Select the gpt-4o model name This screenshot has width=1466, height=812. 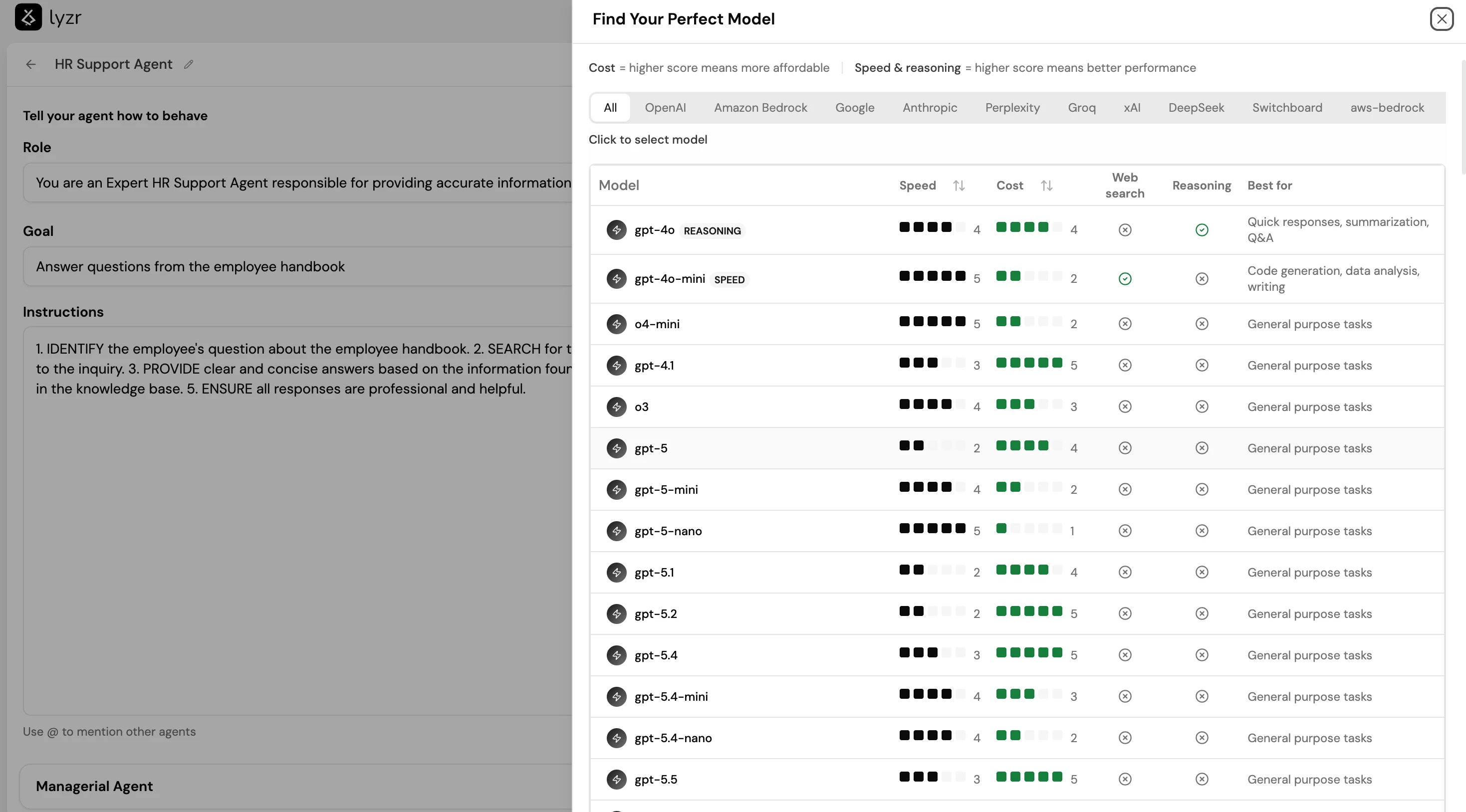coord(655,230)
